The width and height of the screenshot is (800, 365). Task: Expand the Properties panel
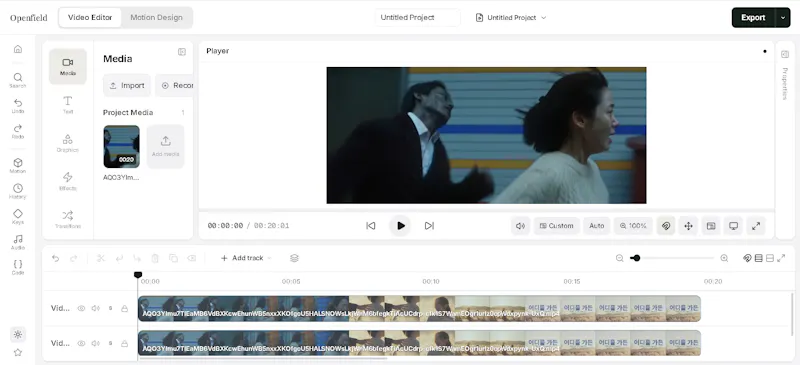point(785,54)
